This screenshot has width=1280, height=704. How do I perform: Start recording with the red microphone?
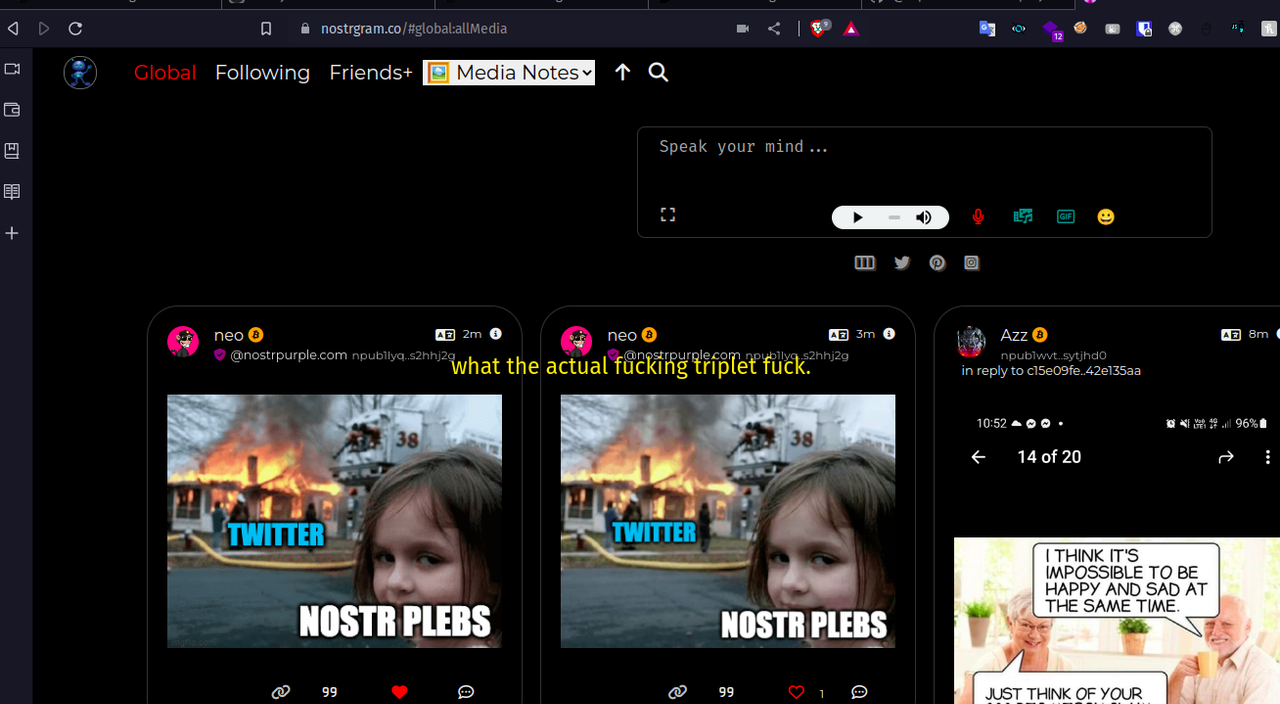(978, 217)
